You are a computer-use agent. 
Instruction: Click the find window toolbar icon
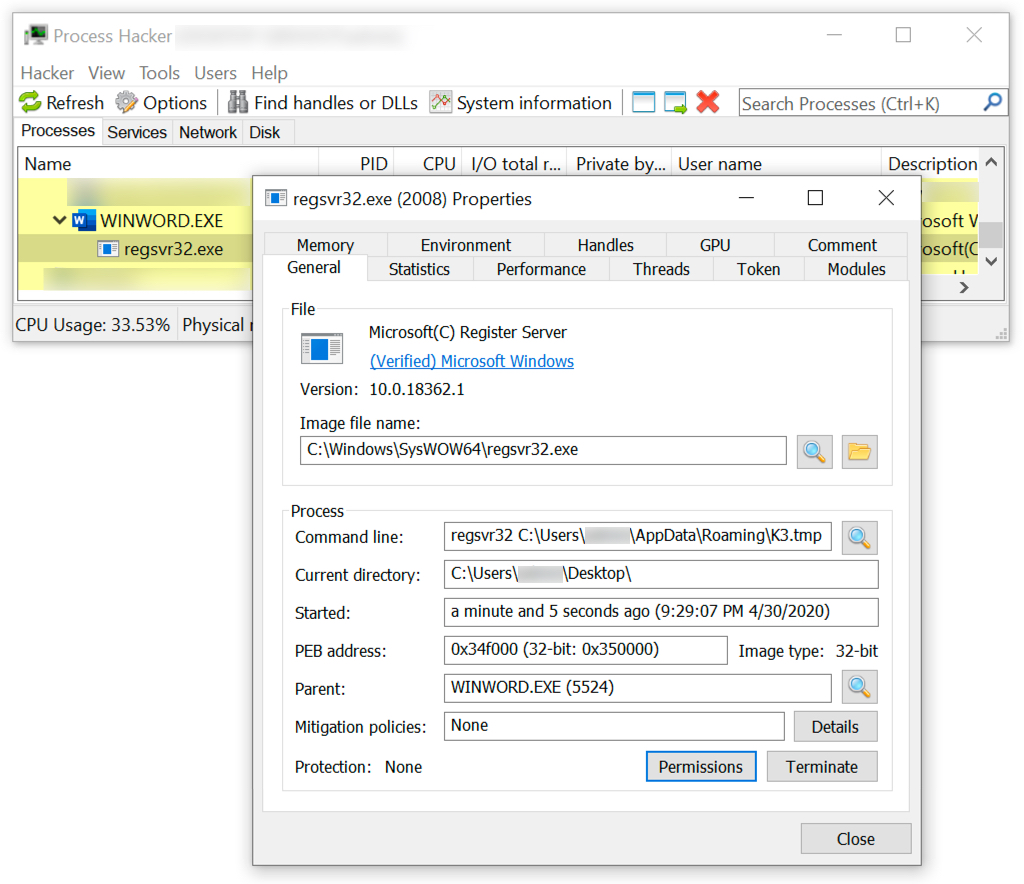point(643,103)
